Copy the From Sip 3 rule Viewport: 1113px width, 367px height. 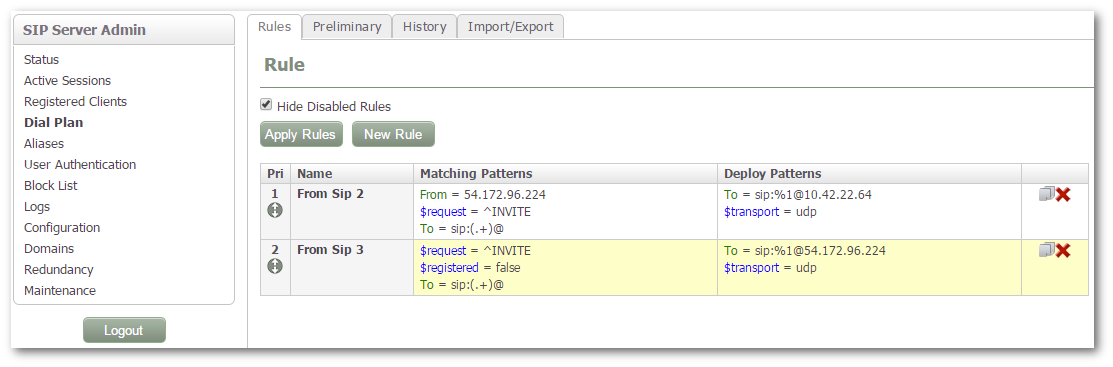(1046, 250)
